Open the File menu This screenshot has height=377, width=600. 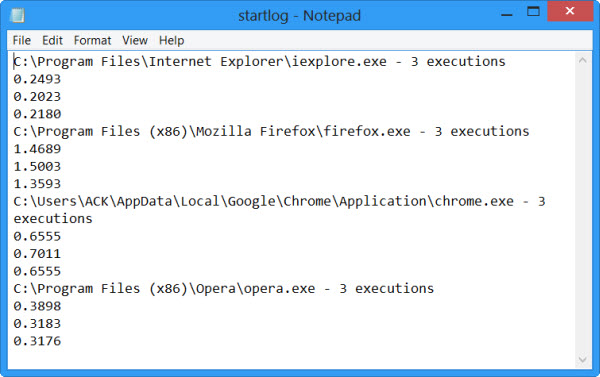point(21,41)
